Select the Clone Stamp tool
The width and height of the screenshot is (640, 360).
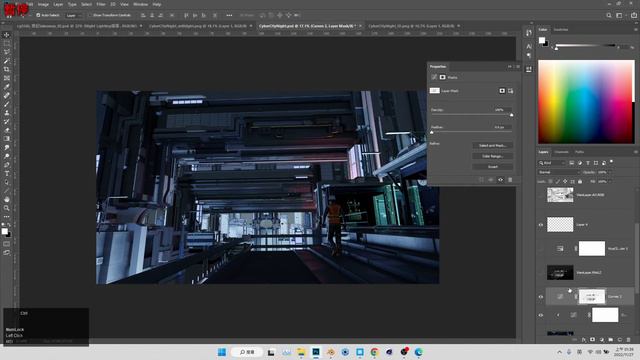point(7,113)
